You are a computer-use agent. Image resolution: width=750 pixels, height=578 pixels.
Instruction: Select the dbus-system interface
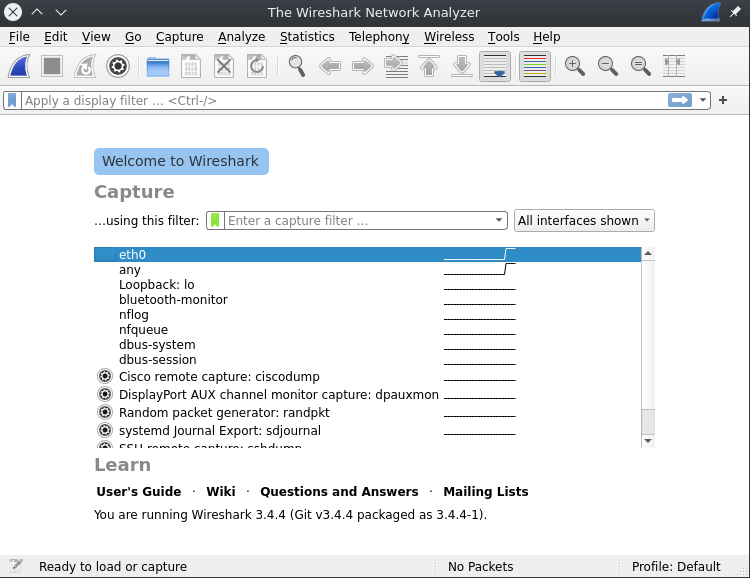(367, 345)
